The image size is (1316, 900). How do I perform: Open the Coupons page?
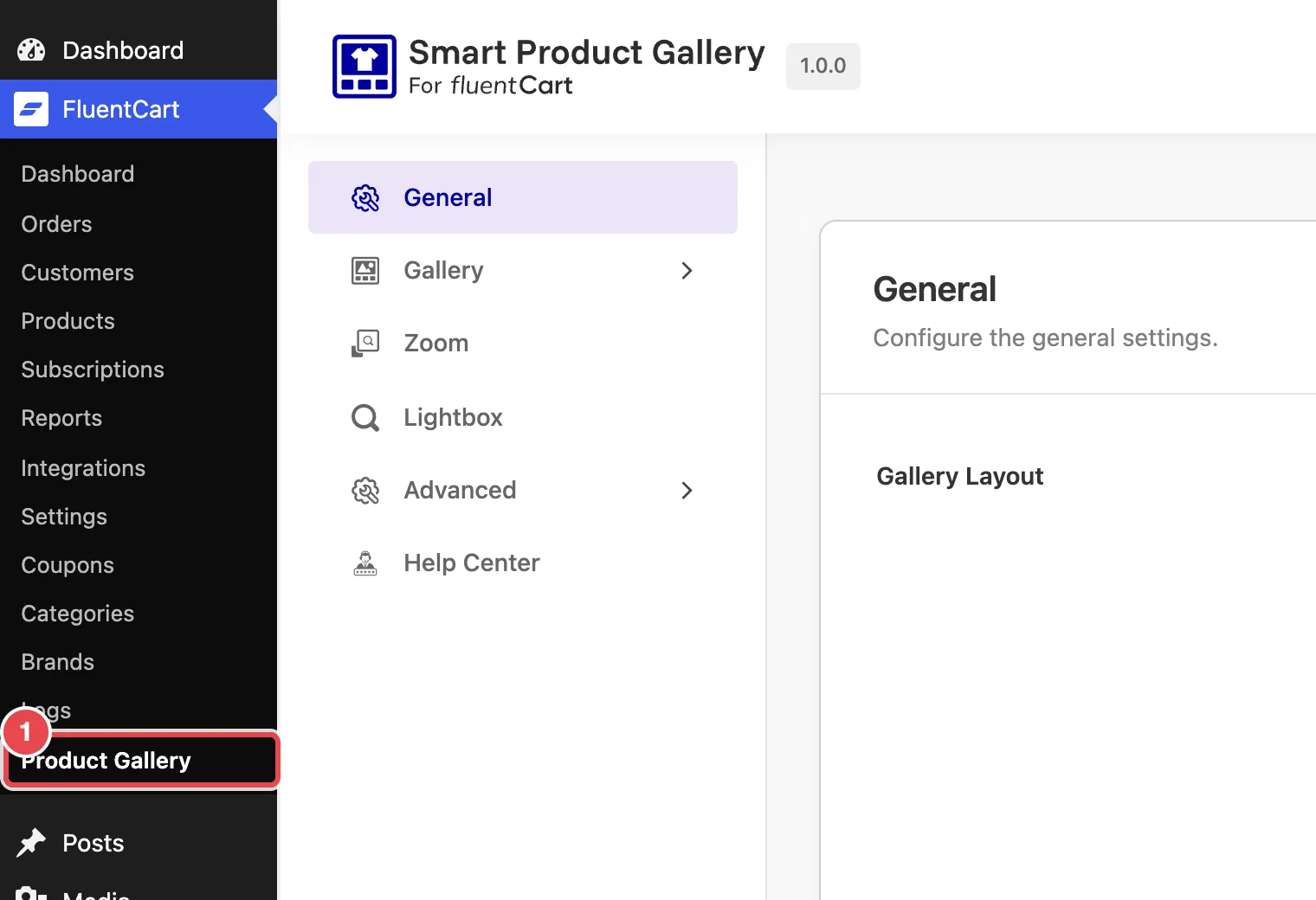pyautogui.click(x=68, y=565)
